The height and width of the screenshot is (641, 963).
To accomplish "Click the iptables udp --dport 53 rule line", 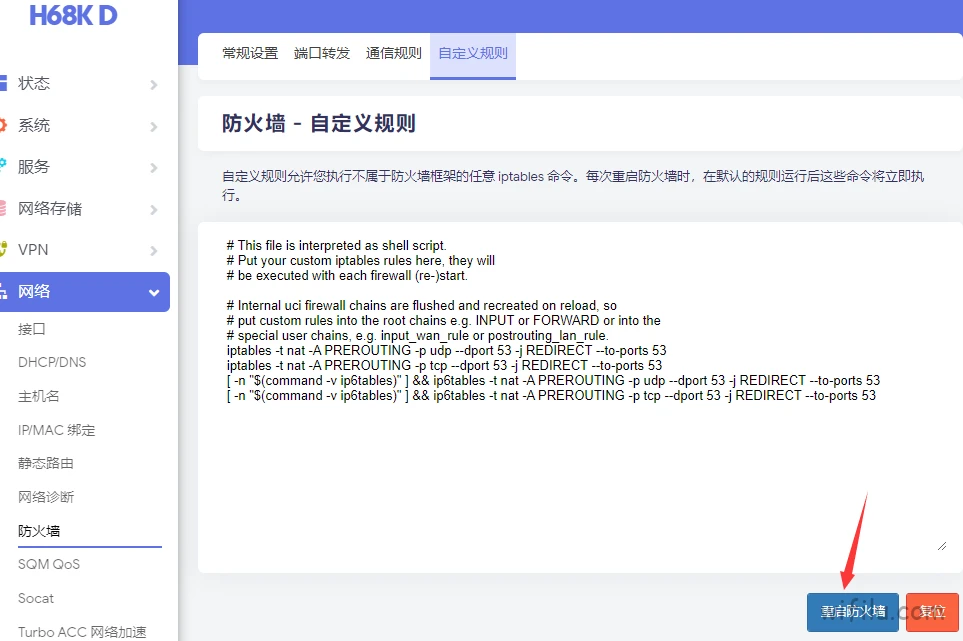I will pyautogui.click(x=446, y=351).
